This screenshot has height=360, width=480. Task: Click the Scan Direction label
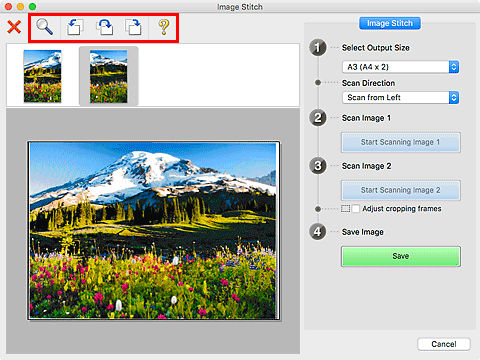point(368,83)
